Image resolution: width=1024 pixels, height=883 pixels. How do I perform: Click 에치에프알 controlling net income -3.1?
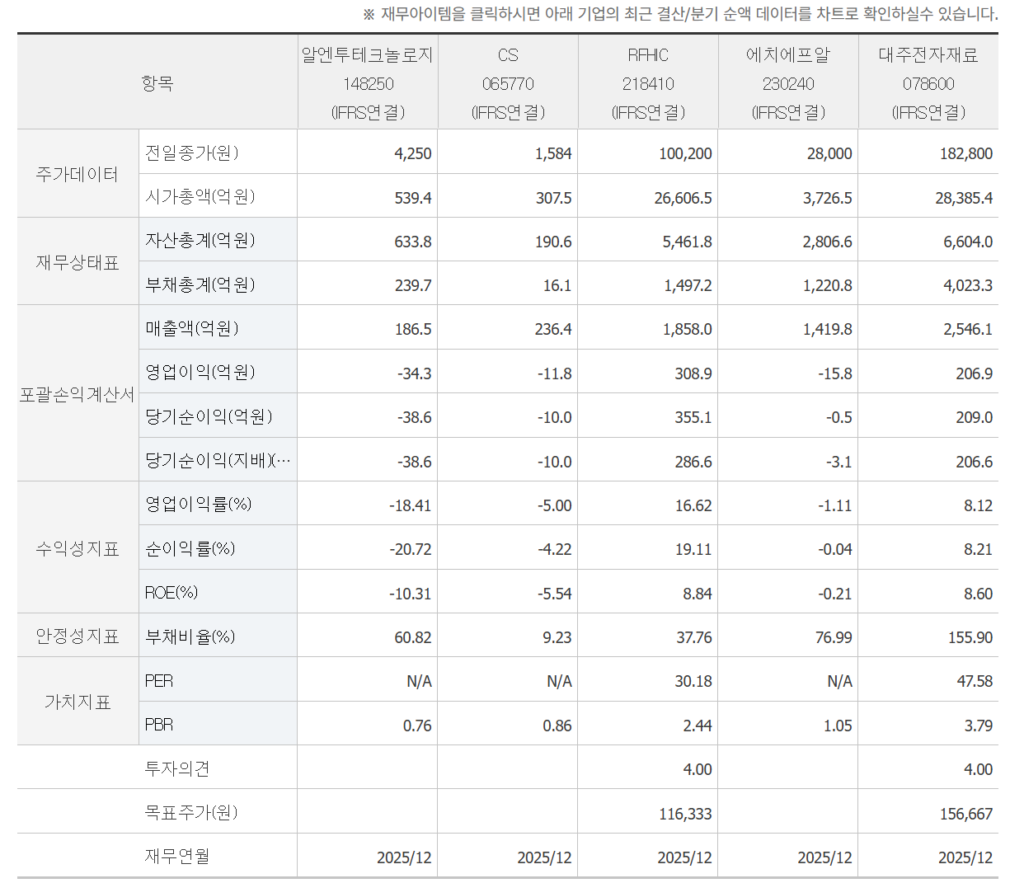839,462
